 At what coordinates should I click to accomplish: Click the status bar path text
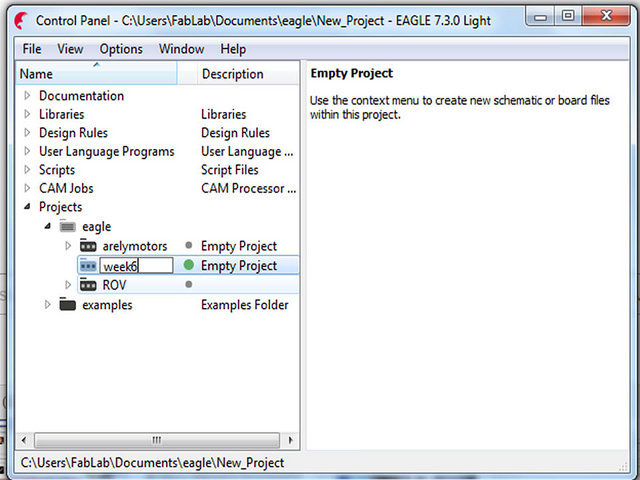click(152, 462)
